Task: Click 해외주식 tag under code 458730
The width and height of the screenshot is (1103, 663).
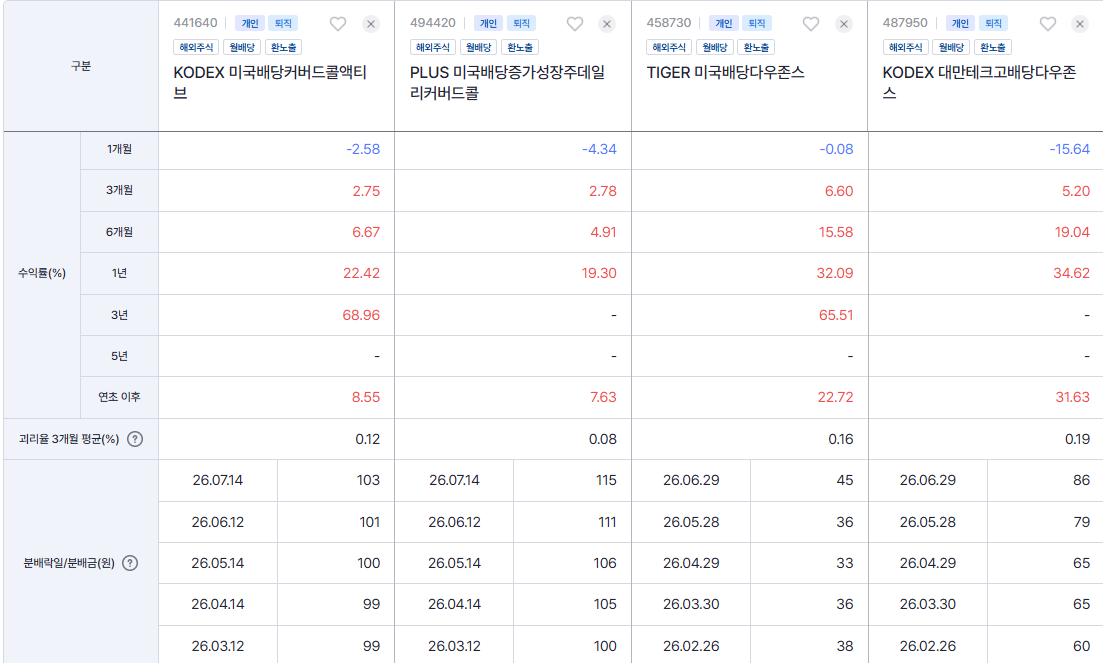Action: (669, 47)
